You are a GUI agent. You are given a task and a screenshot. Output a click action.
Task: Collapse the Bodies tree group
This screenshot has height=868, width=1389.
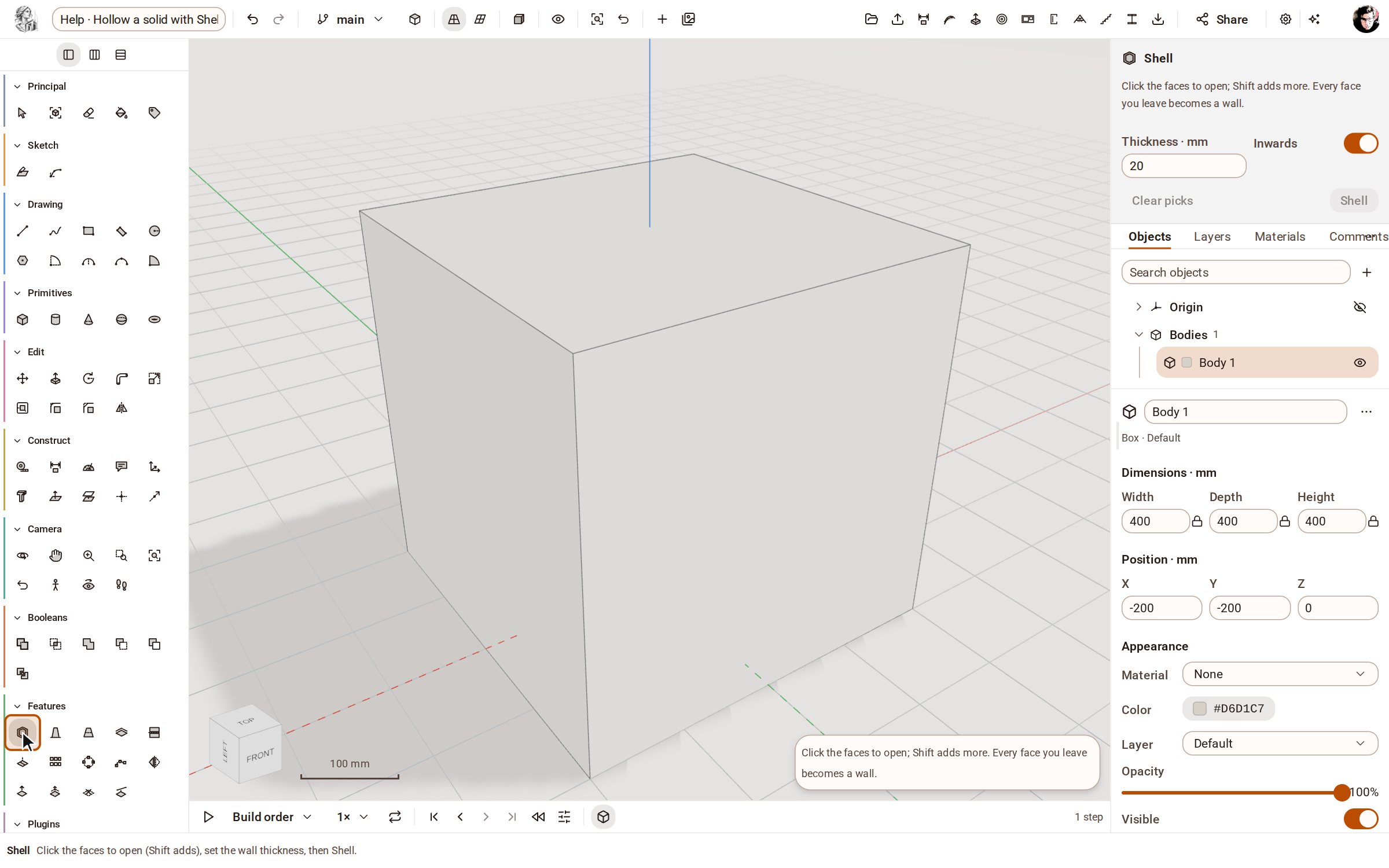[x=1138, y=334]
